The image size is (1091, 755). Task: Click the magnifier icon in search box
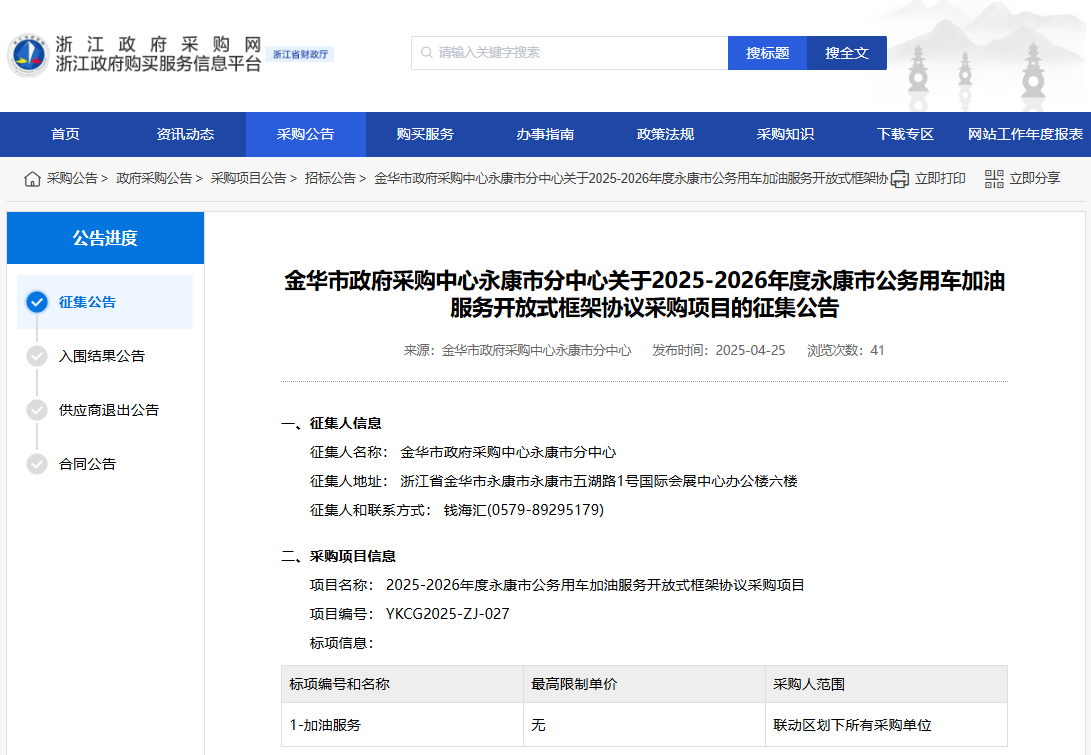[x=427, y=53]
